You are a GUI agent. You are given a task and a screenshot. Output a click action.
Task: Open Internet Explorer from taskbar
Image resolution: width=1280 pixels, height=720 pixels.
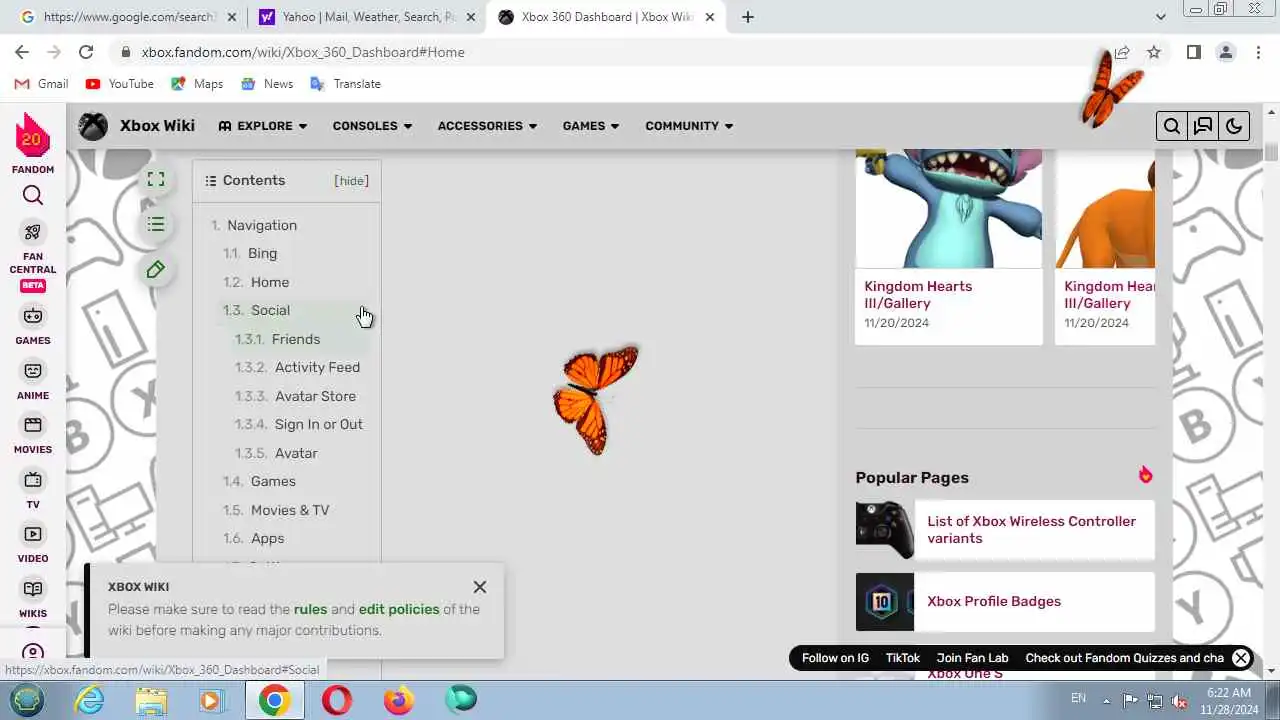point(90,700)
